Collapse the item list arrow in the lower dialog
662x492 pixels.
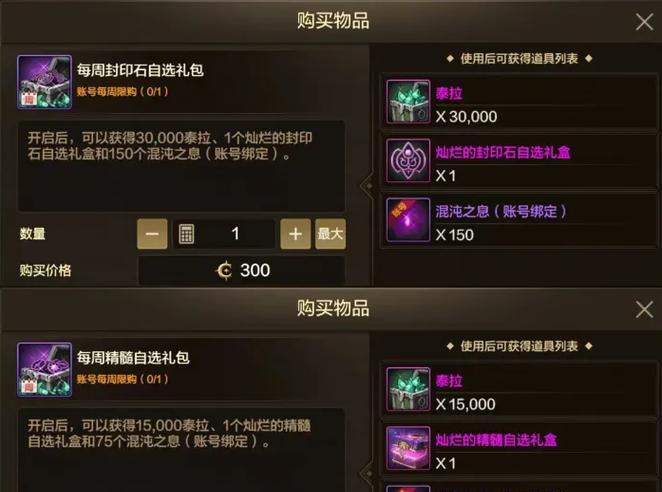pos(367,473)
